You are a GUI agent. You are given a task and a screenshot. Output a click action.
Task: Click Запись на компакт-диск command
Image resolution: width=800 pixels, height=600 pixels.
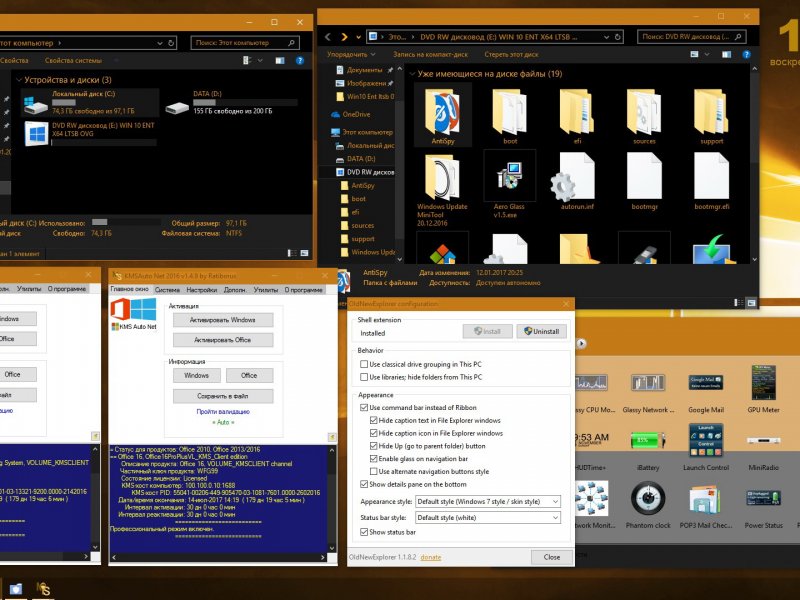pyautogui.click(x=430, y=55)
